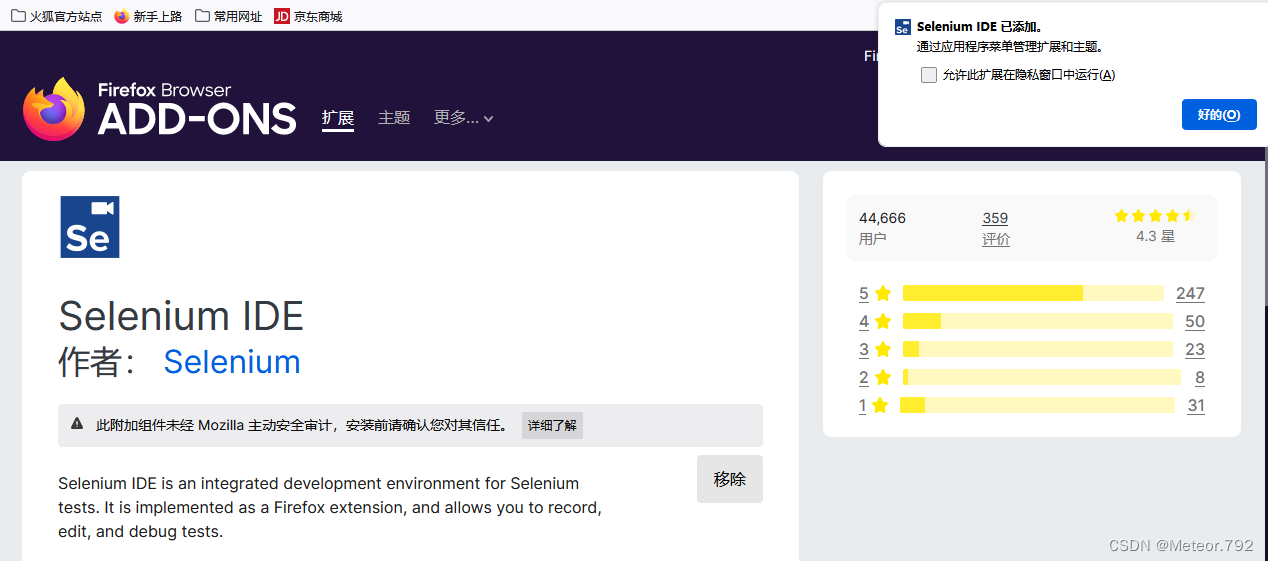Switch to the 扩展 tab
The image size is (1268, 561).
338,118
